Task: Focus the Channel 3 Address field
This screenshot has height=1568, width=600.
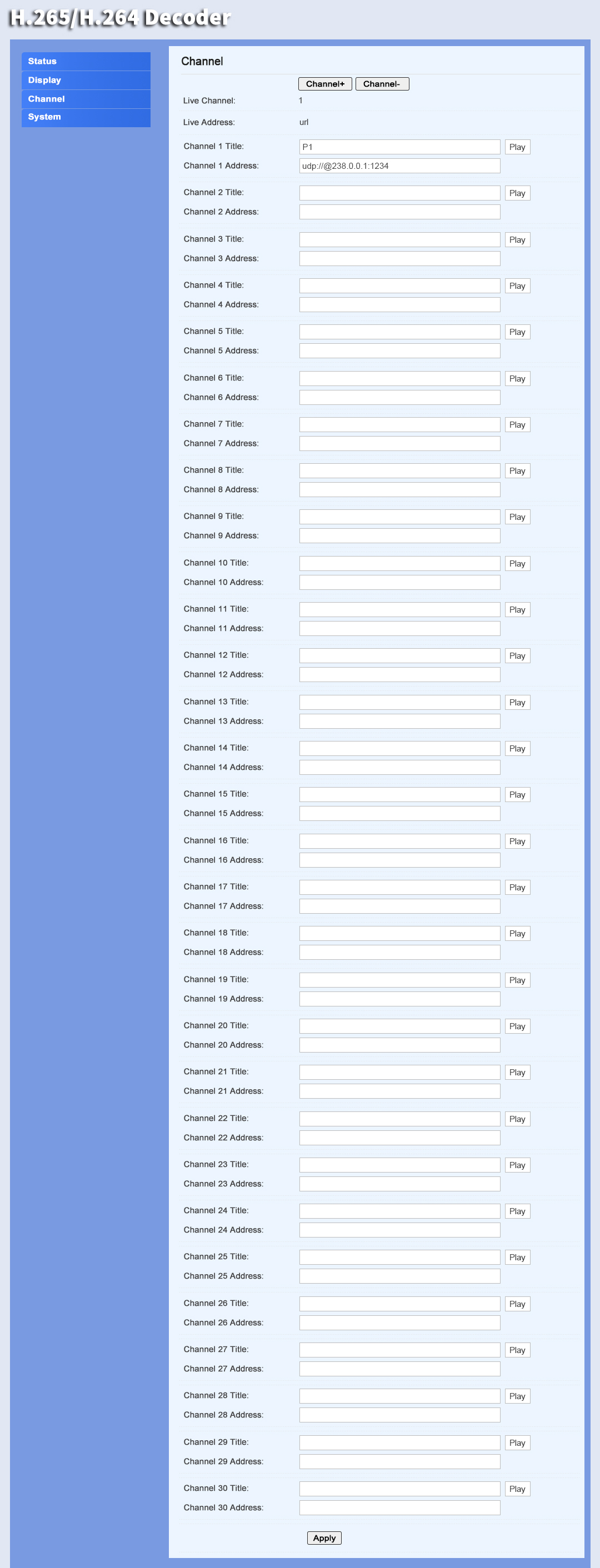Action: tap(400, 259)
